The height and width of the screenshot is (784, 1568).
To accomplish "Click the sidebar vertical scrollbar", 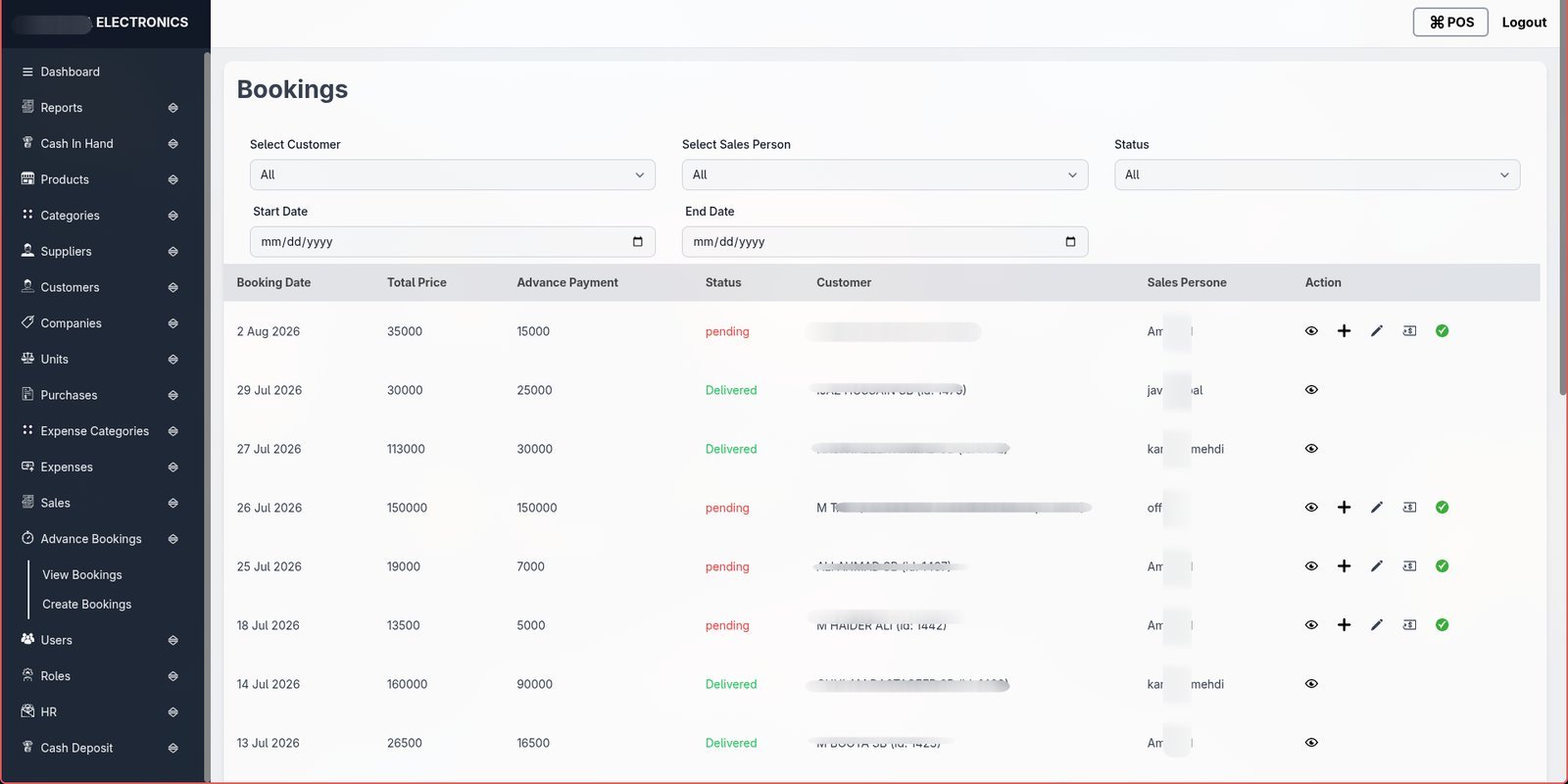I will [x=207, y=416].
